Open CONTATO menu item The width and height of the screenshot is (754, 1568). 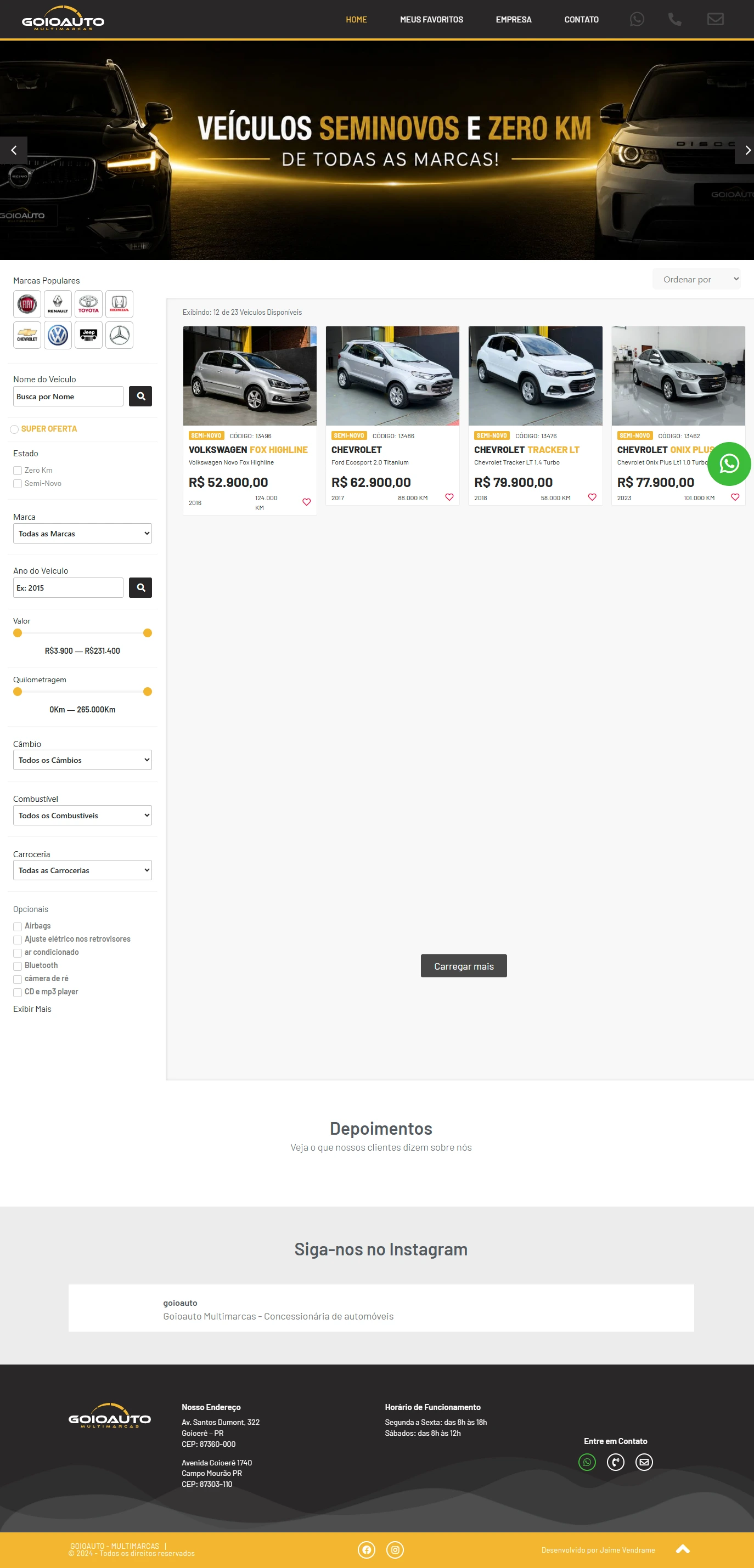click(581, 20)
